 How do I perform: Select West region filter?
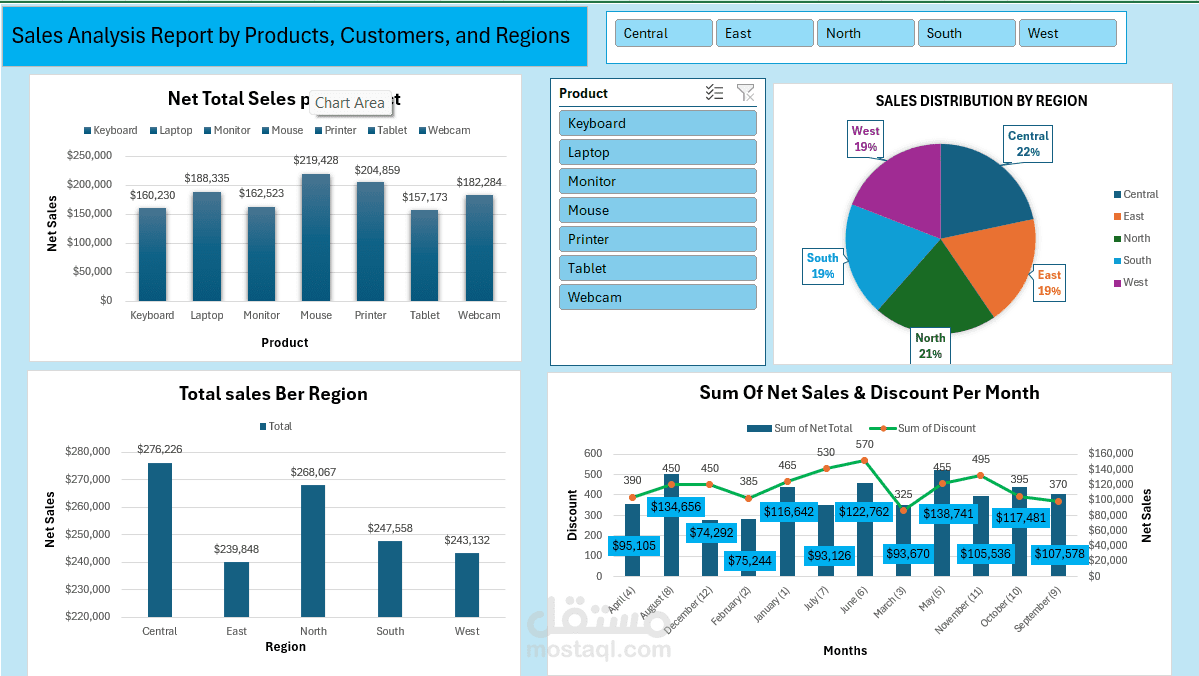pos(1067,34)
